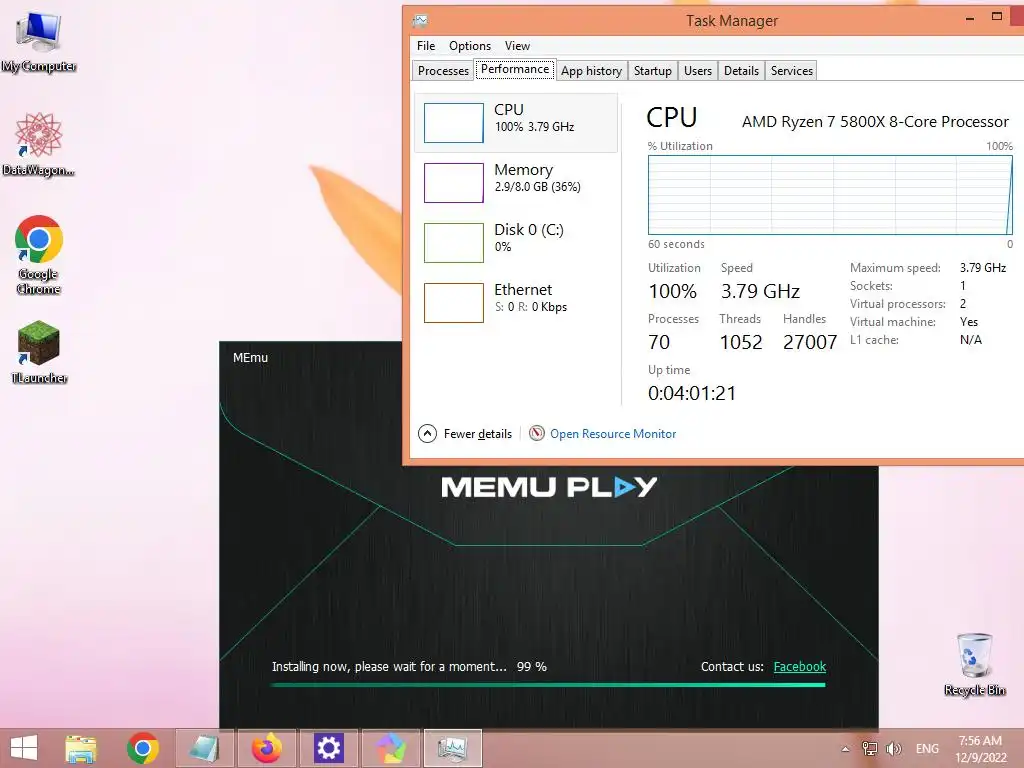Select CPU in performance sidebar
This screenshot has height=768, width=1024.
tap(516, 123)
